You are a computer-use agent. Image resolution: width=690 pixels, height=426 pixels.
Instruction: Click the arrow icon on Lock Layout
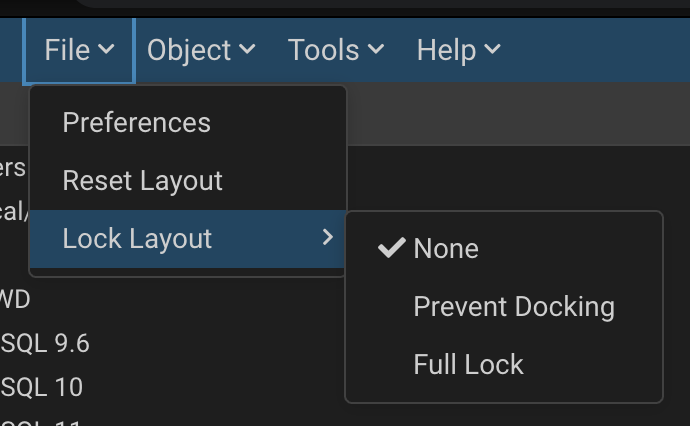[327, 238]
